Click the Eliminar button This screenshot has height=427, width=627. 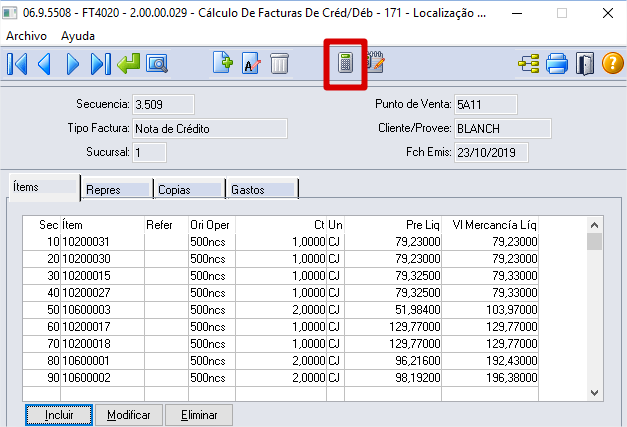click(199, 415)
